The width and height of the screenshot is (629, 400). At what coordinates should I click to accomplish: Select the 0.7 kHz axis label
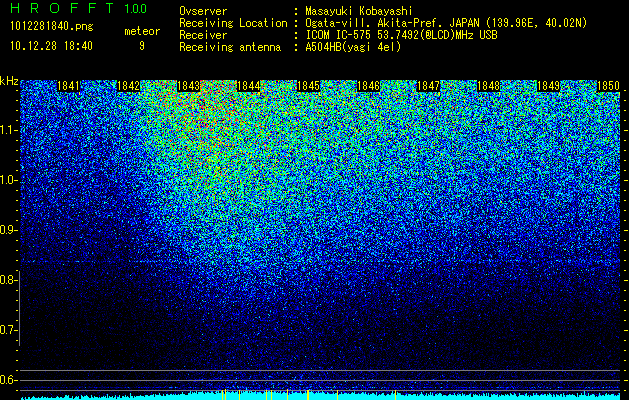(8, 330)
